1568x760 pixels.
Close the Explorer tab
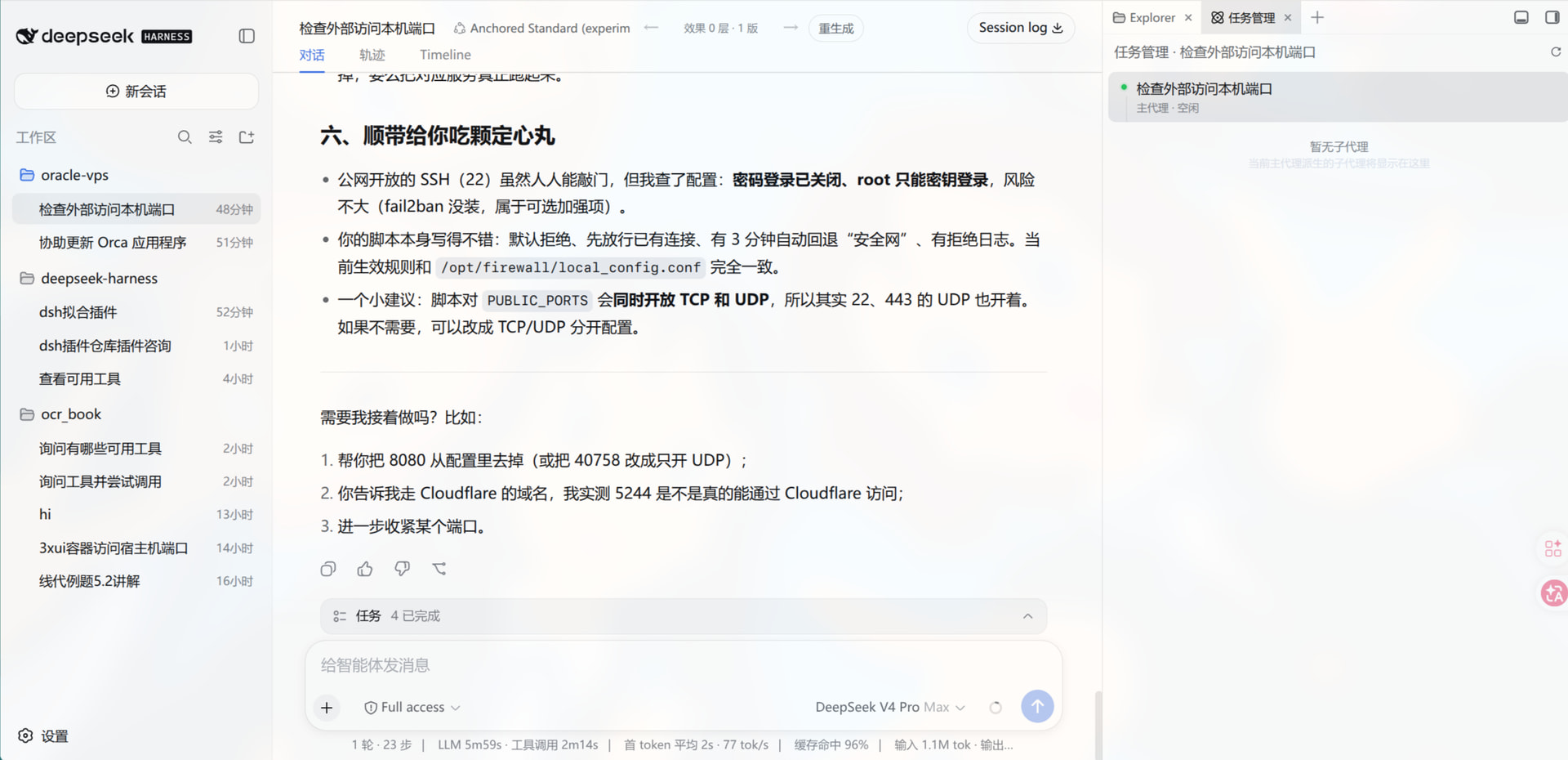point(1188,17)
